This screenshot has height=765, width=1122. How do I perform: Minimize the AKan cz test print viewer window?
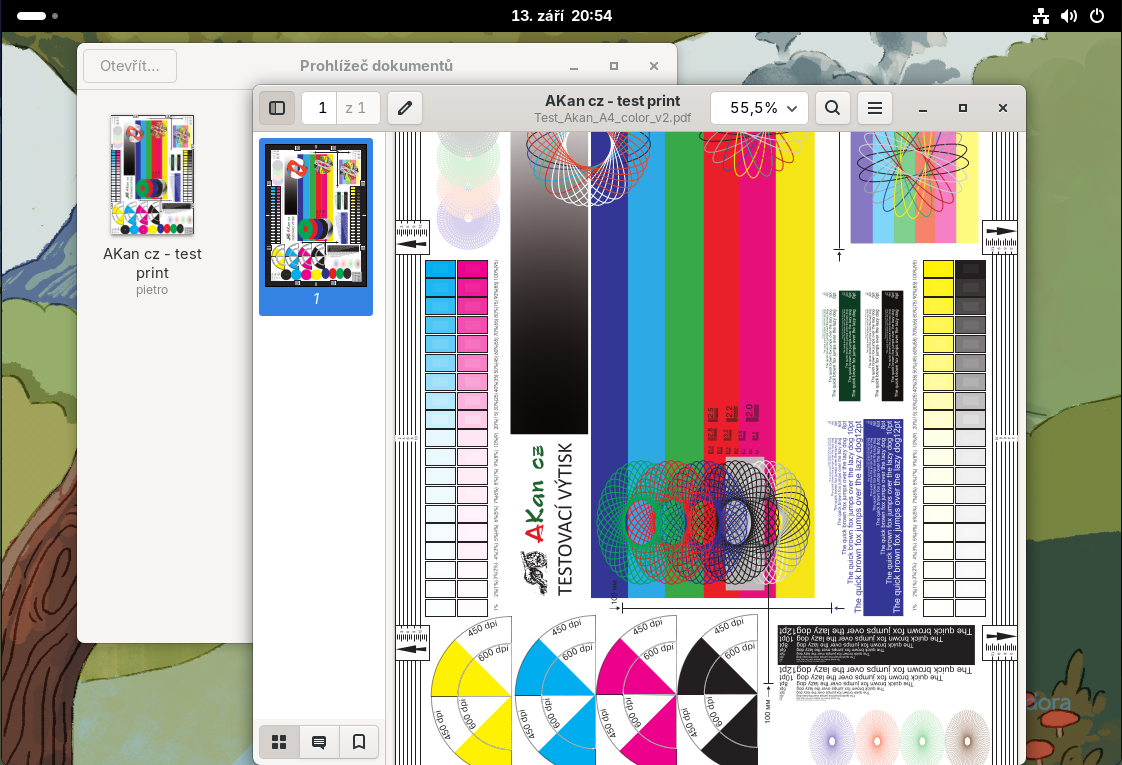(x=923, y=108)
